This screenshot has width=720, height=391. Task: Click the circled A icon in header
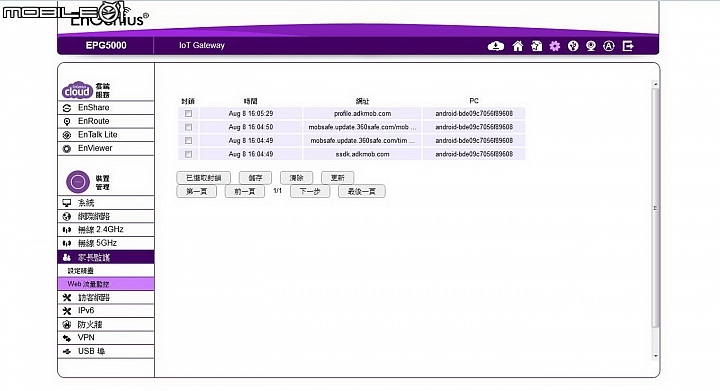click(609, 46)
